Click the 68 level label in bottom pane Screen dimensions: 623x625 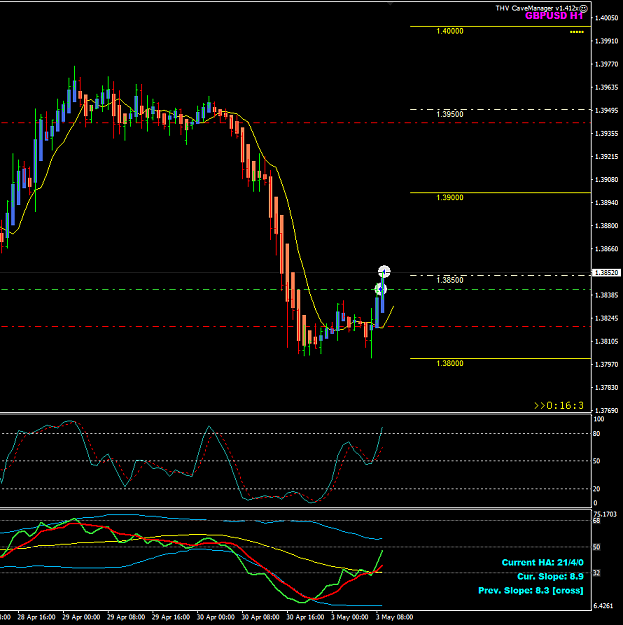pos(597,521)
